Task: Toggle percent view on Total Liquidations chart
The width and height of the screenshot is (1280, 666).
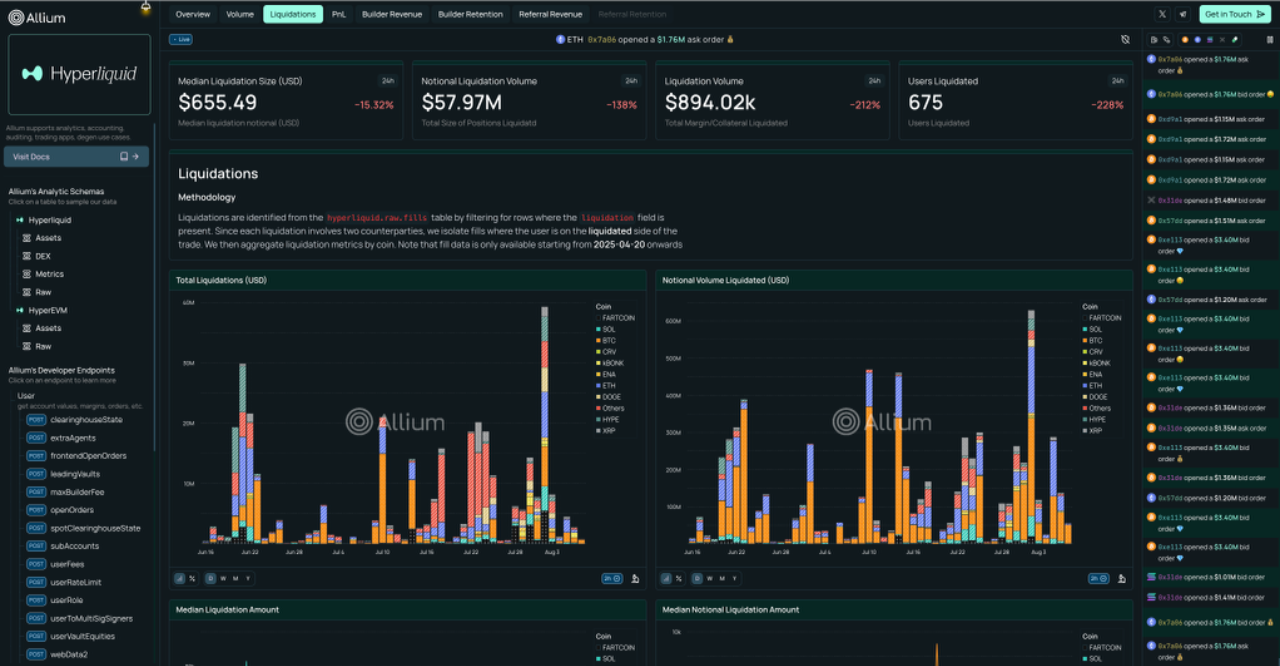Action: click(192, 578)
